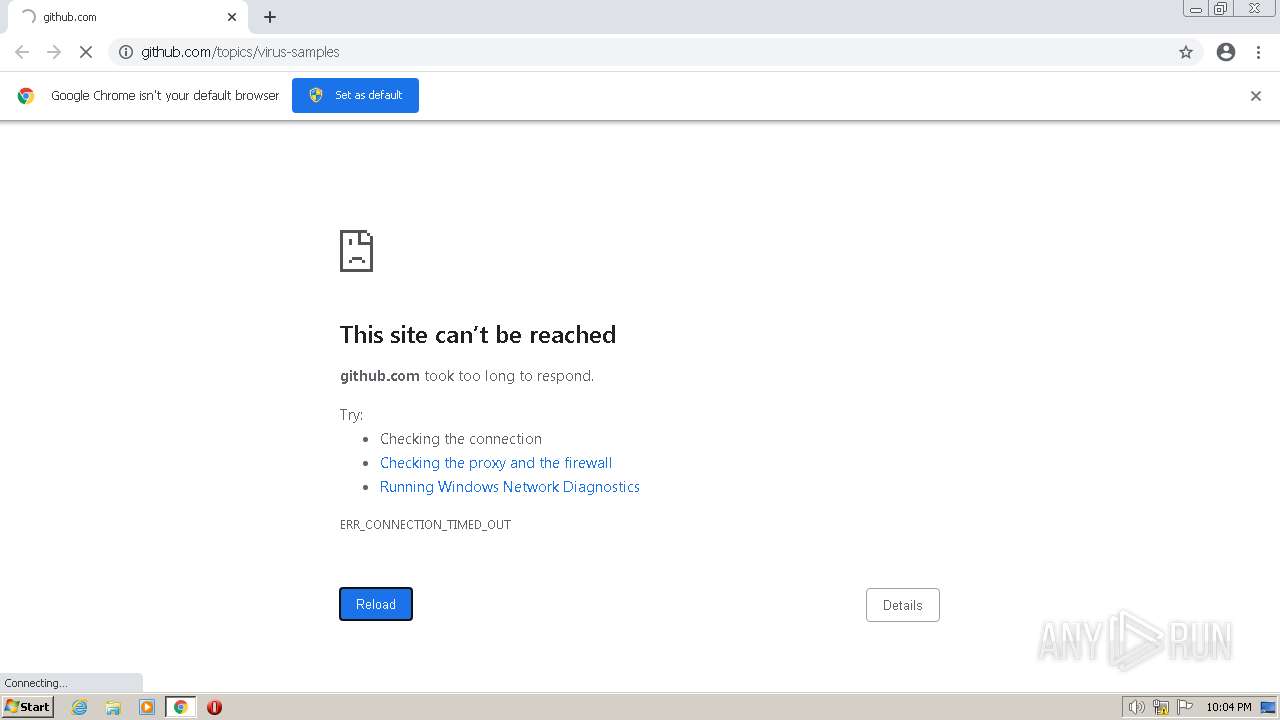This screenshot has width=1280, height=720.
Task: Click ERR_CONNECTION_TIMED_OUT error code text
Action: [425, 525]
